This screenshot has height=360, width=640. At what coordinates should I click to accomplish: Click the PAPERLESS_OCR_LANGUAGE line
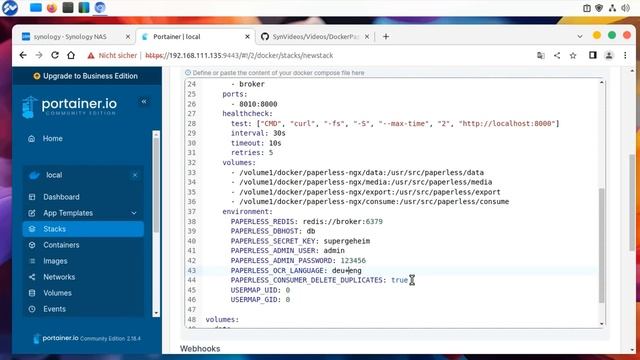click(x=296, y=270)
